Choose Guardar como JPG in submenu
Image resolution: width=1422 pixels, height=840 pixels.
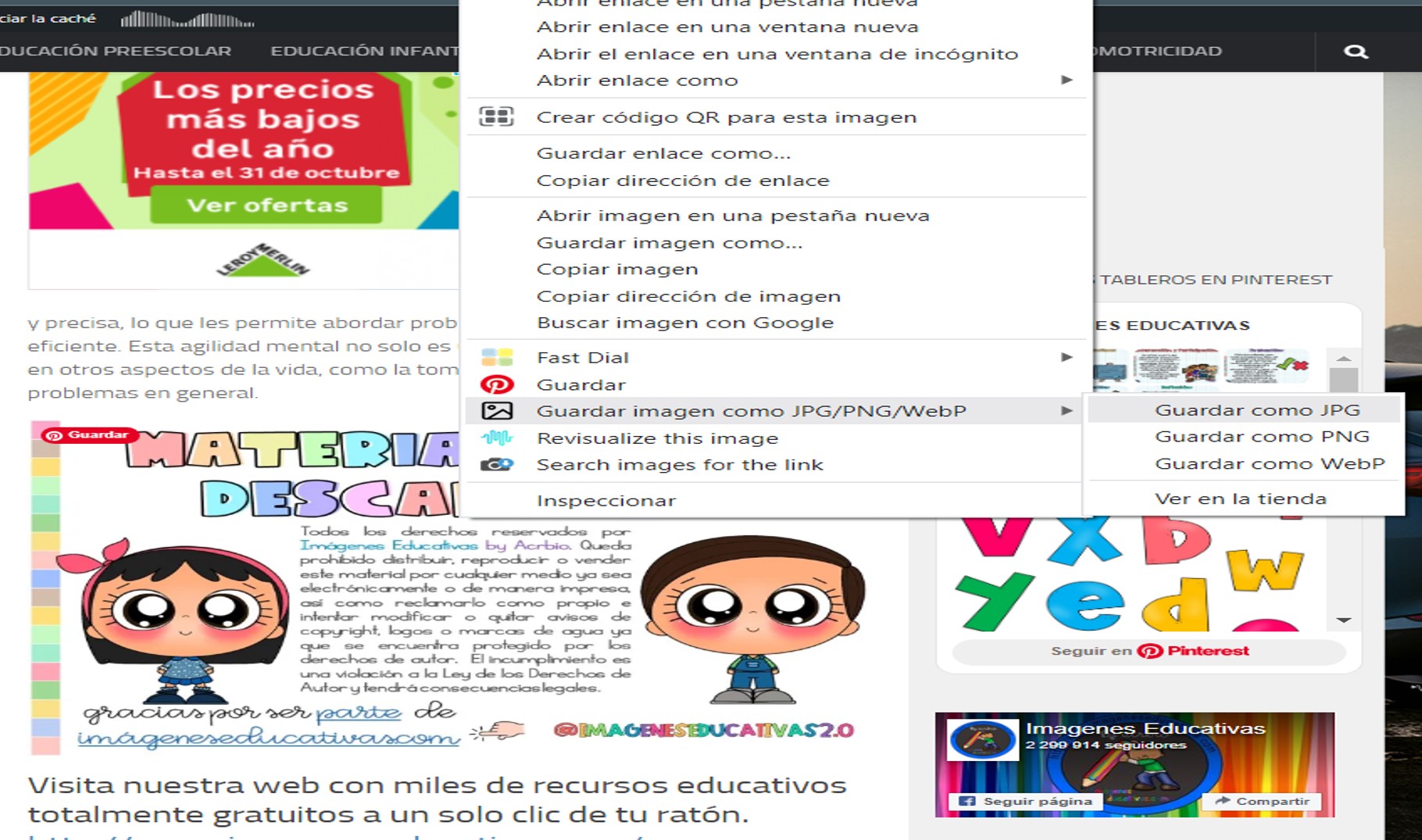coord(1257,410)
